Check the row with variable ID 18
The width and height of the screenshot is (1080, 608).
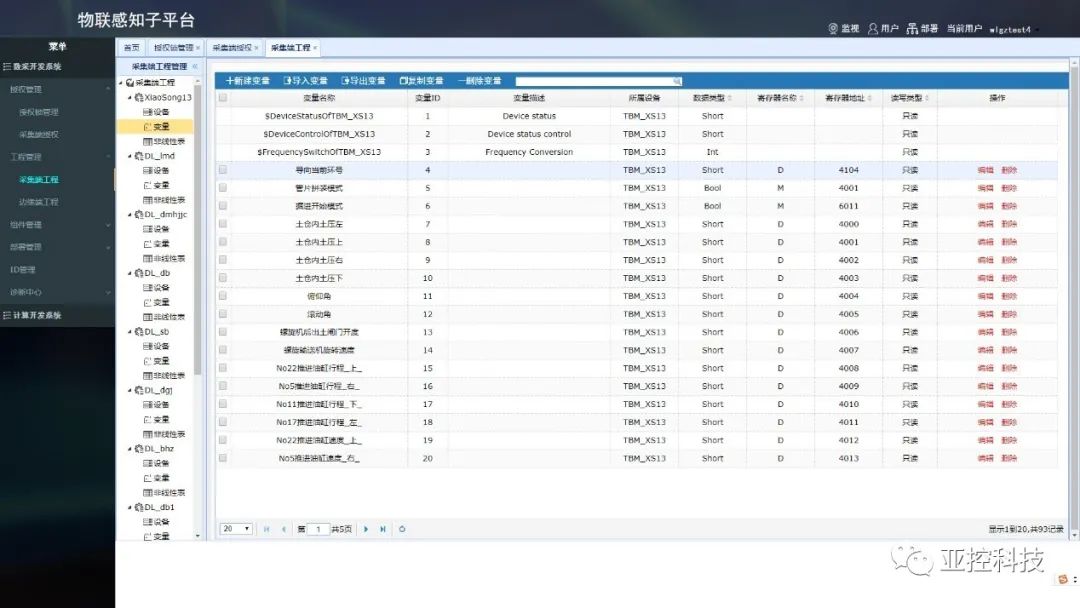pyautogui.click(x=222, y=422)
